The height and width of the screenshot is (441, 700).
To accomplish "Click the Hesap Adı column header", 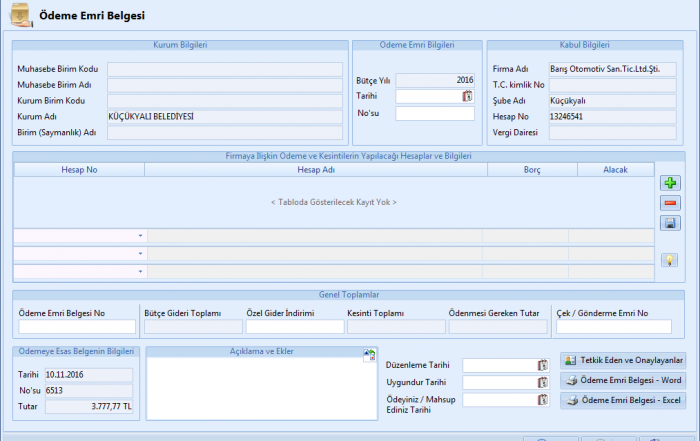I will coord(315,170).
